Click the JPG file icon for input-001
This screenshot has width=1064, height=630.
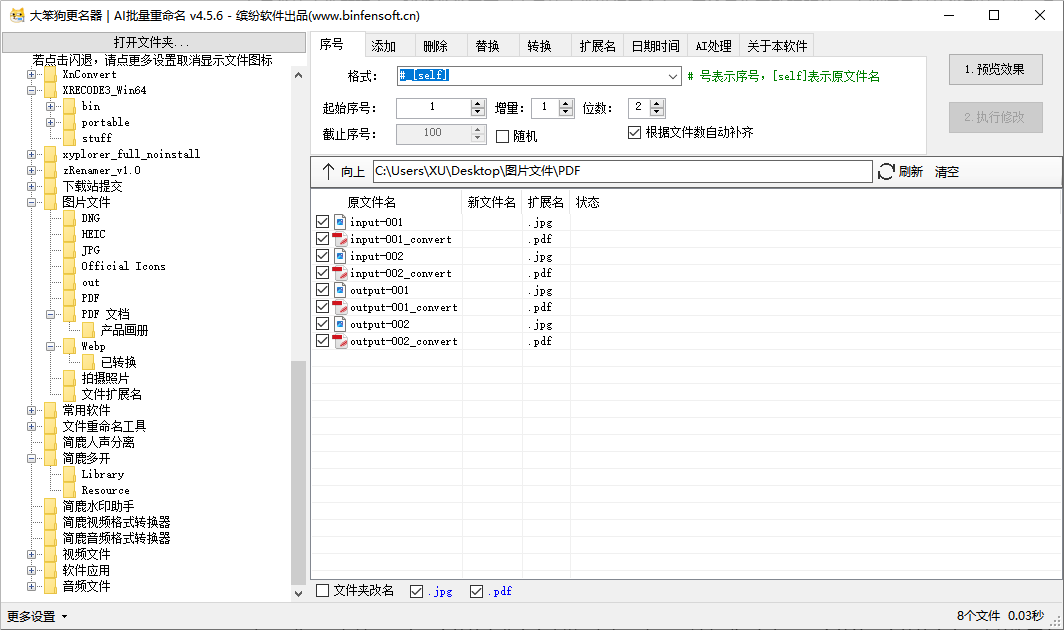click(340, 222)
